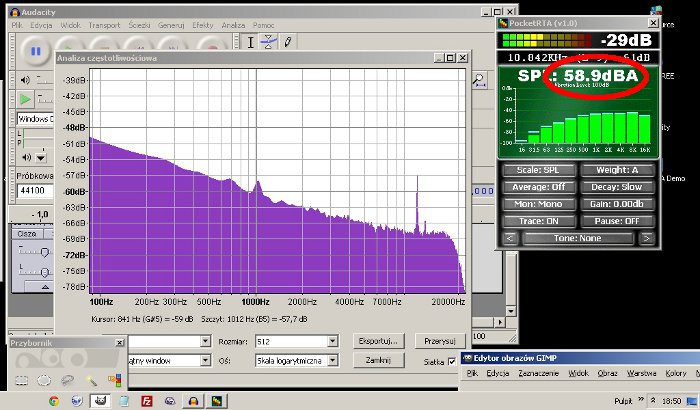The height and width of the screenshot is (410, 700).
Task: Open the Plik menu in Audacity
Action: click(17, 25)
